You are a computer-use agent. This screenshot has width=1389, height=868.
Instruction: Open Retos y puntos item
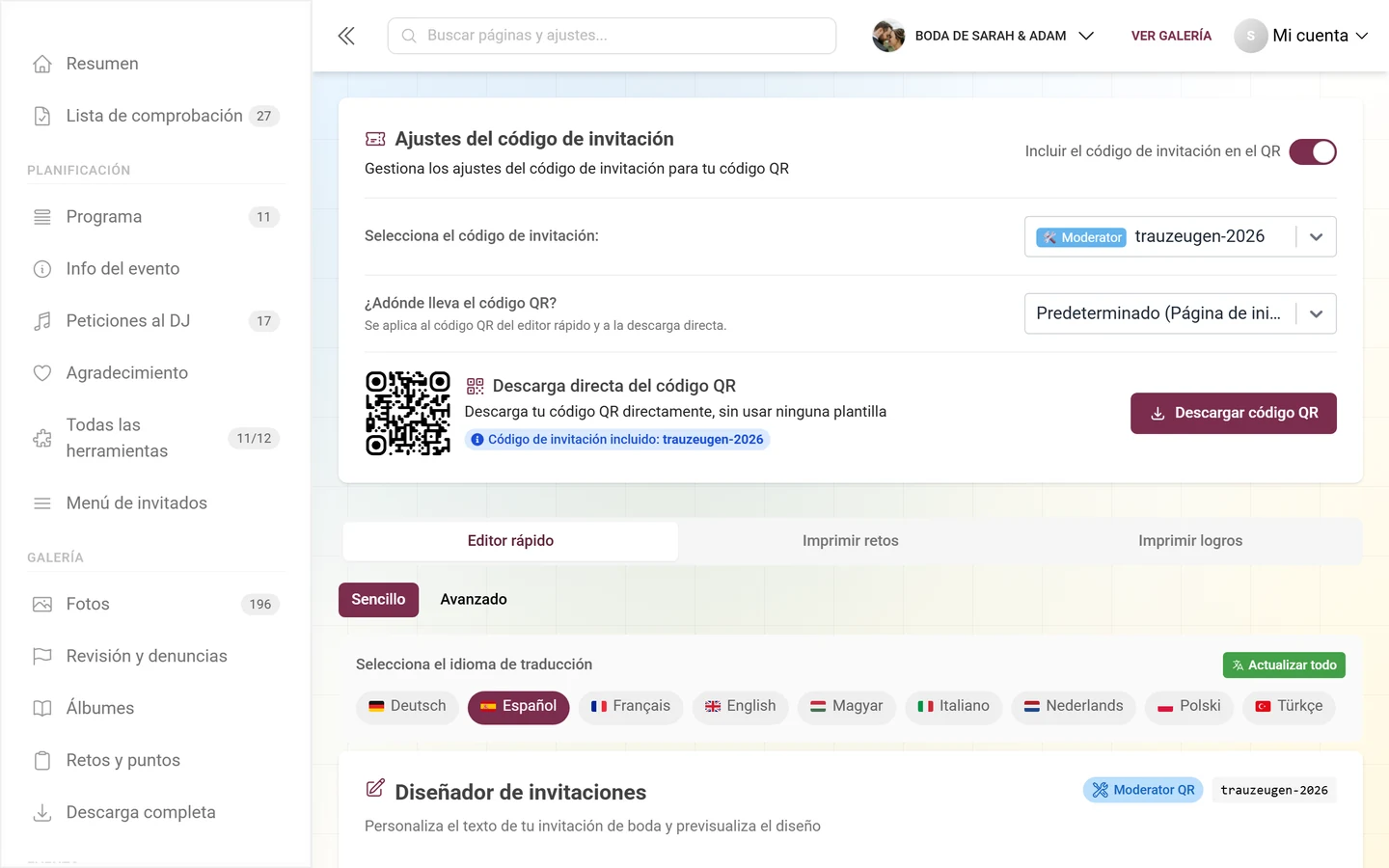click(155, 761)
